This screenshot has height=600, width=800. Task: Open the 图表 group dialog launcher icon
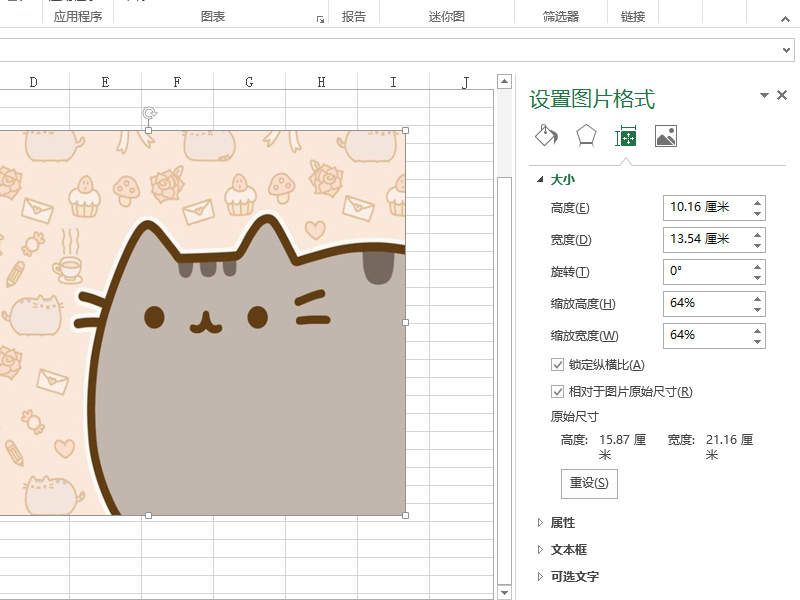[318, 18]
